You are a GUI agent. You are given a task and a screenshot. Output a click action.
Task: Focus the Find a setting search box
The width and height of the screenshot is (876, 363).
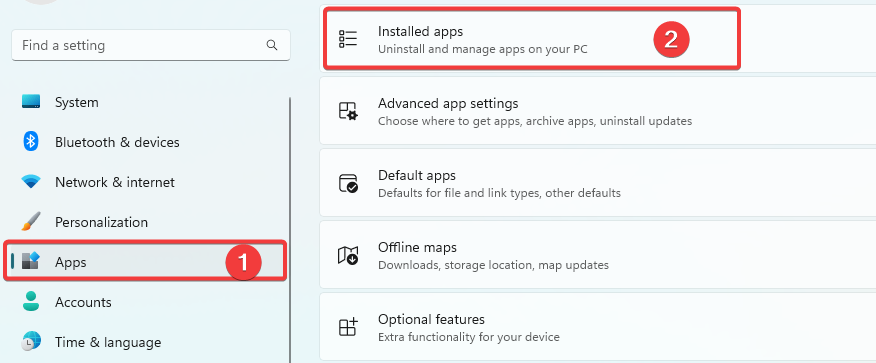coord(151,45)
